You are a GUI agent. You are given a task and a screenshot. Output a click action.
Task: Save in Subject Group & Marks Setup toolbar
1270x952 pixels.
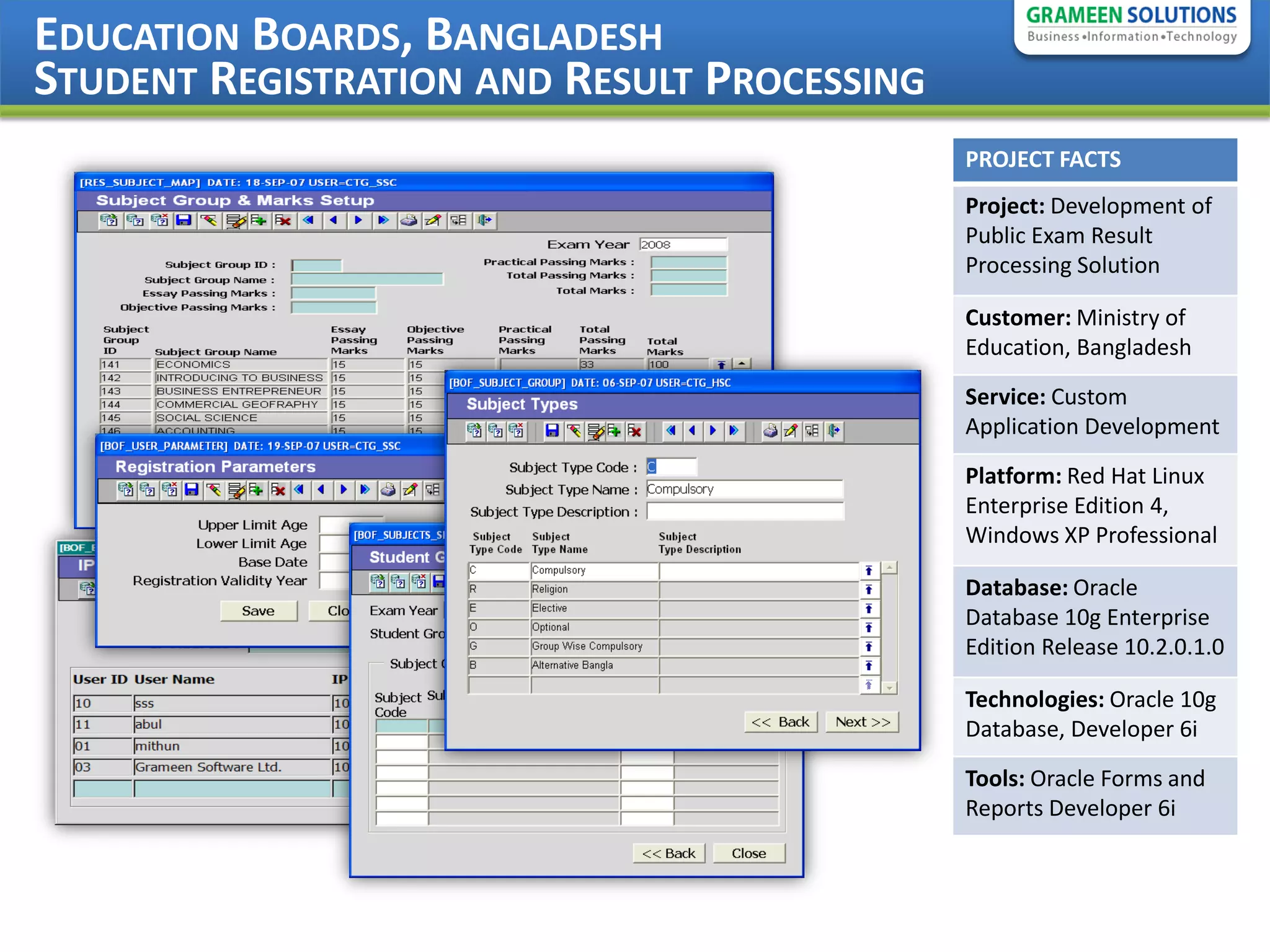(x=184, y=221)
